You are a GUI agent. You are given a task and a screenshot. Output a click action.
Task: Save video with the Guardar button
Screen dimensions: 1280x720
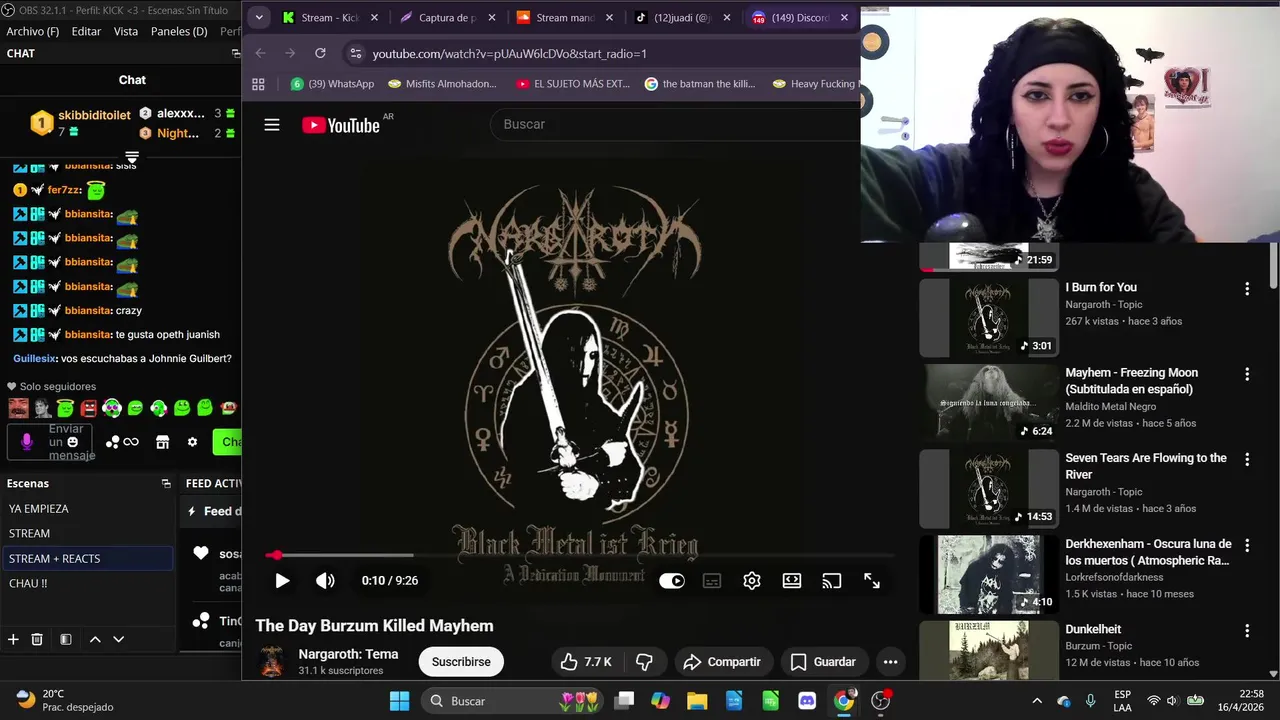(823, 662)
